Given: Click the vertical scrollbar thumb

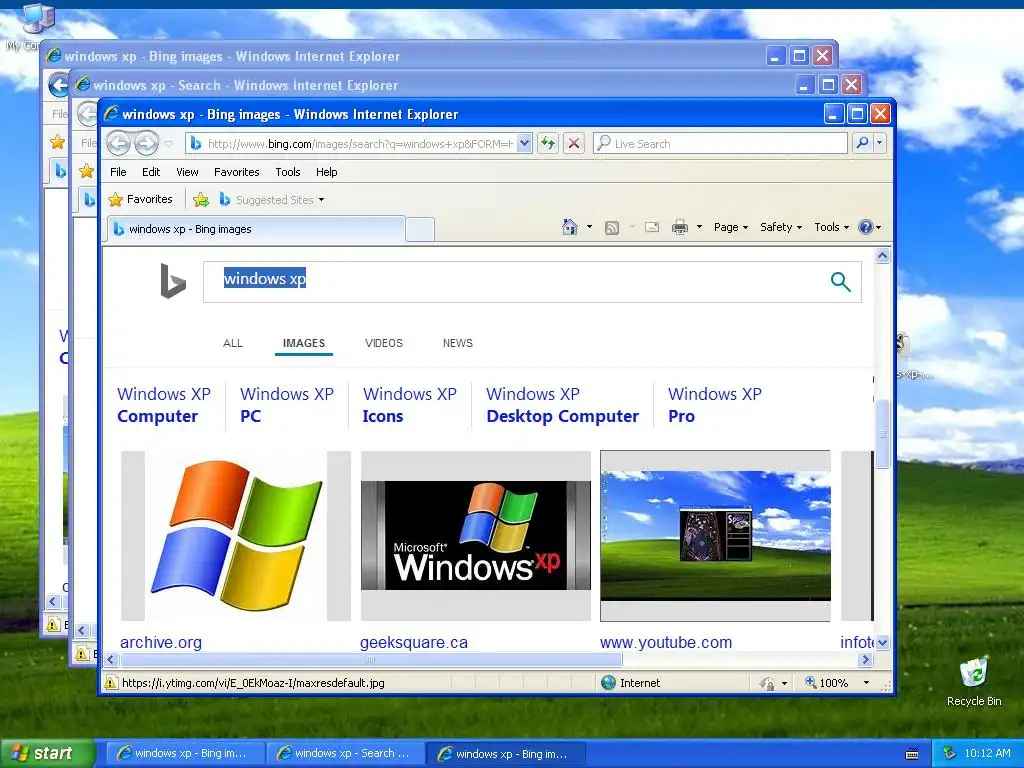Looking at the screenshot, I should point(882,434).
